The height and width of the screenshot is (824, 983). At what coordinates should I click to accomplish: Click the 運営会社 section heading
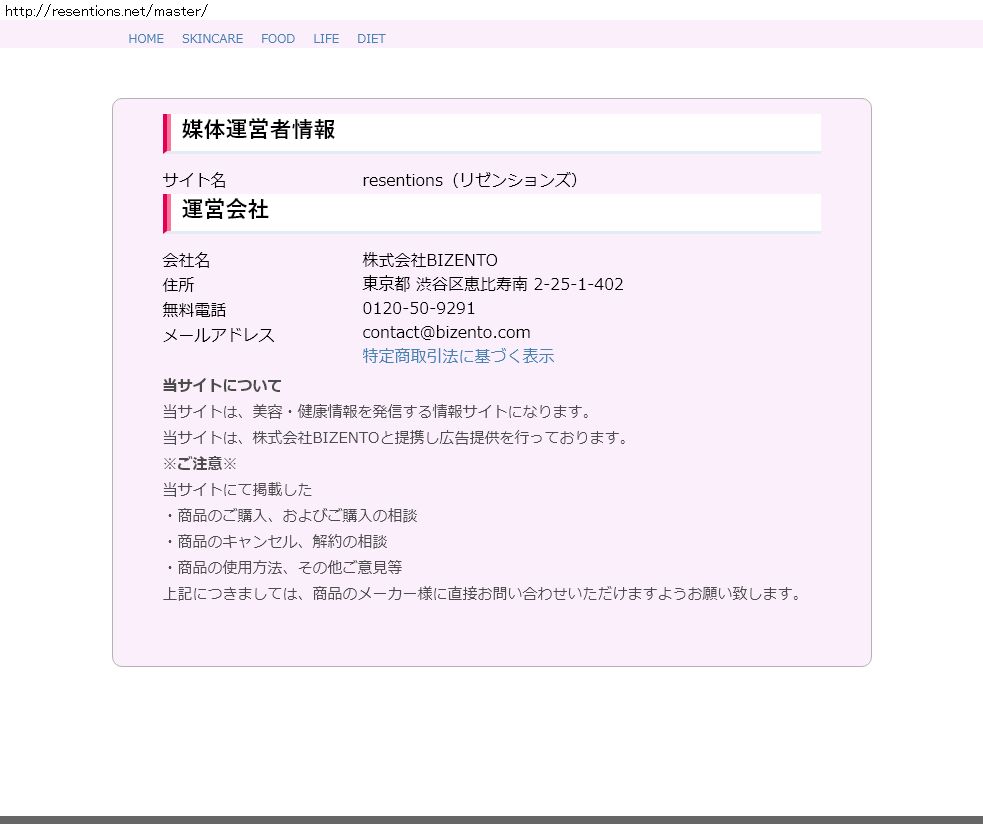point(225,210)
